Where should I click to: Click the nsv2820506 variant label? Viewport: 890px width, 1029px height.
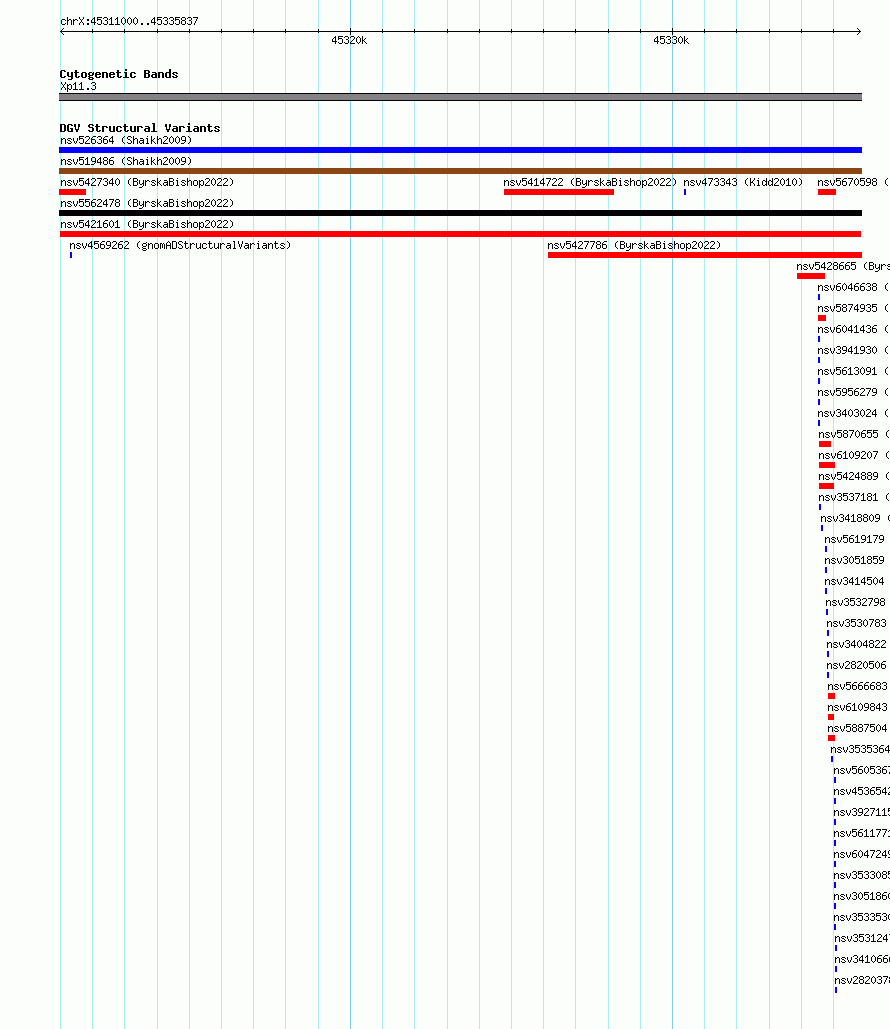857,665
